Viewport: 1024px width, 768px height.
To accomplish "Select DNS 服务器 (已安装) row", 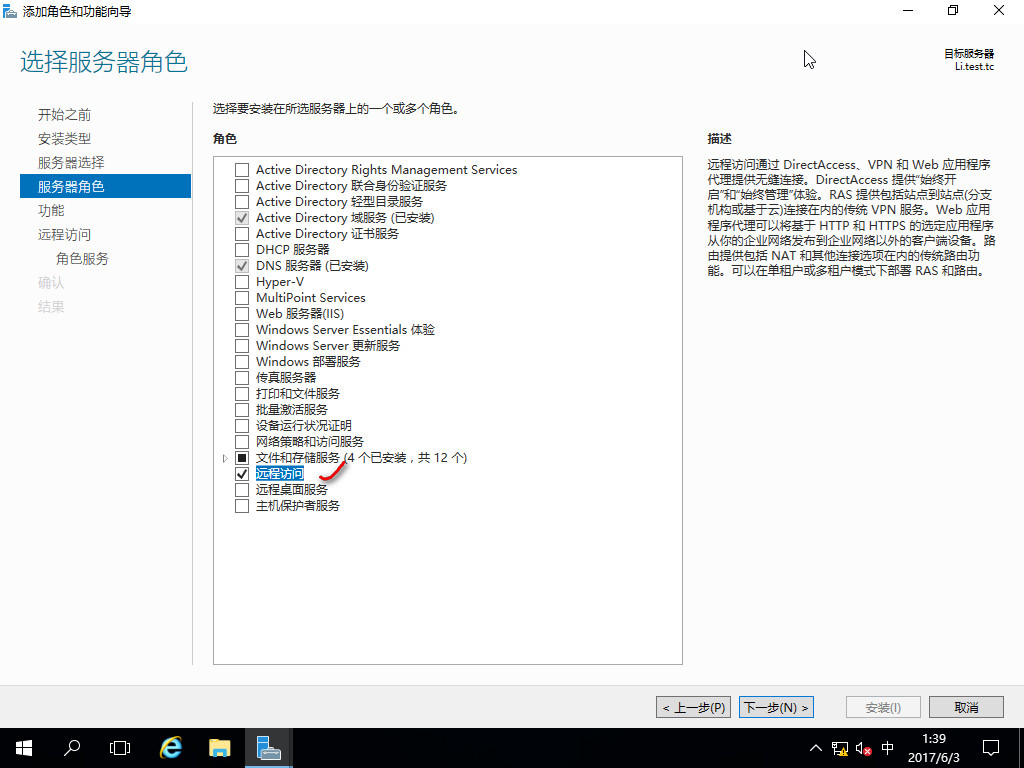I will [x=312, y=266].
